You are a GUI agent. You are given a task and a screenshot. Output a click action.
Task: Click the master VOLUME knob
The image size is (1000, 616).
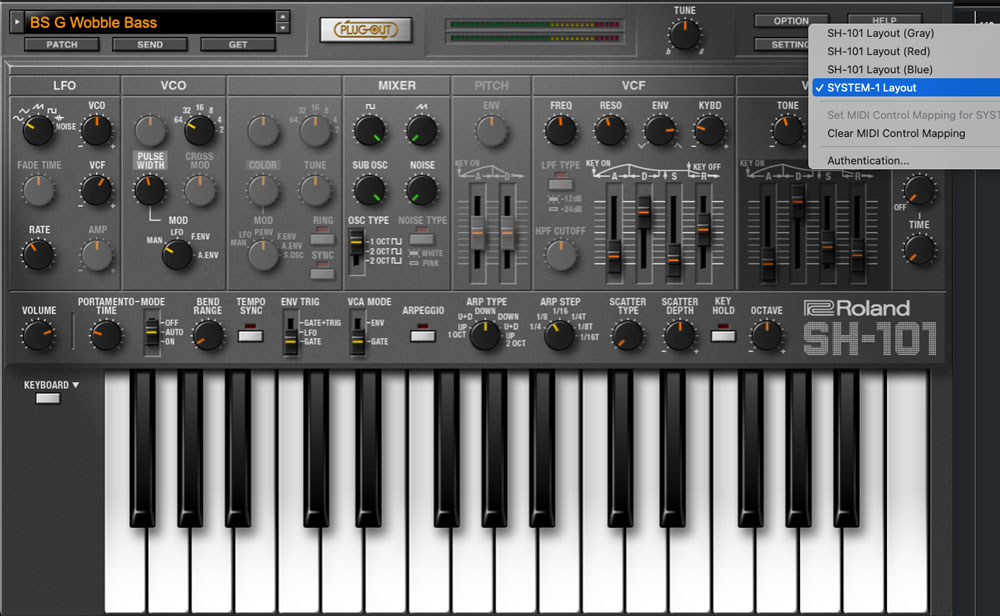coord(38,336)
